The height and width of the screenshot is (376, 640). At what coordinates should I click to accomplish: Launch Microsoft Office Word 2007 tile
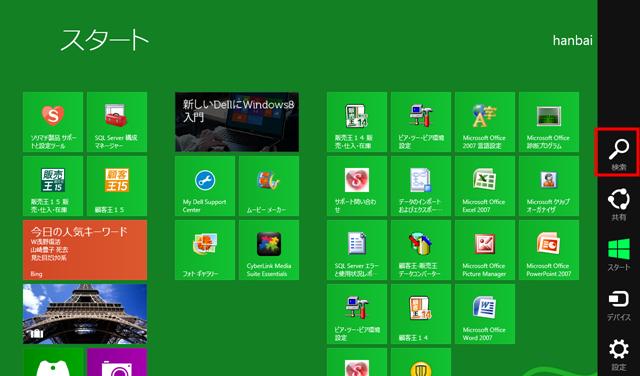point(485,314)
